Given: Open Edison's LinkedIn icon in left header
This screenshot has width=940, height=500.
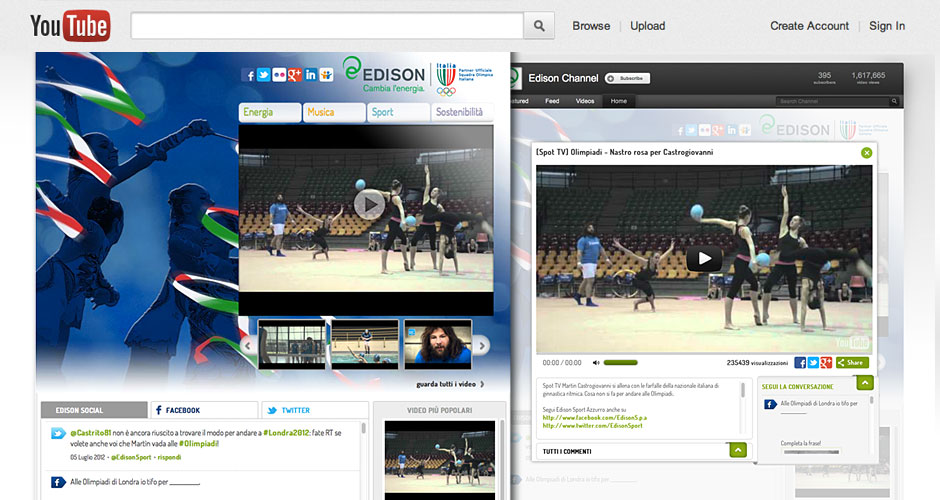Looking at the screenshot, I should coord(311,75).
